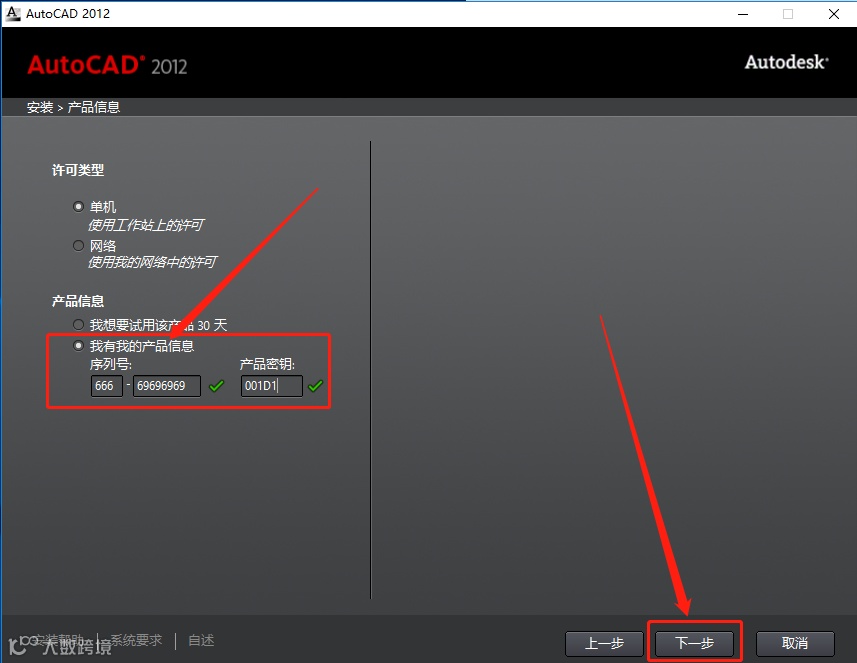Click the 取消 cancel button
Image resolution: width=857 pixels, height=663 pixels.
(795, 643)
